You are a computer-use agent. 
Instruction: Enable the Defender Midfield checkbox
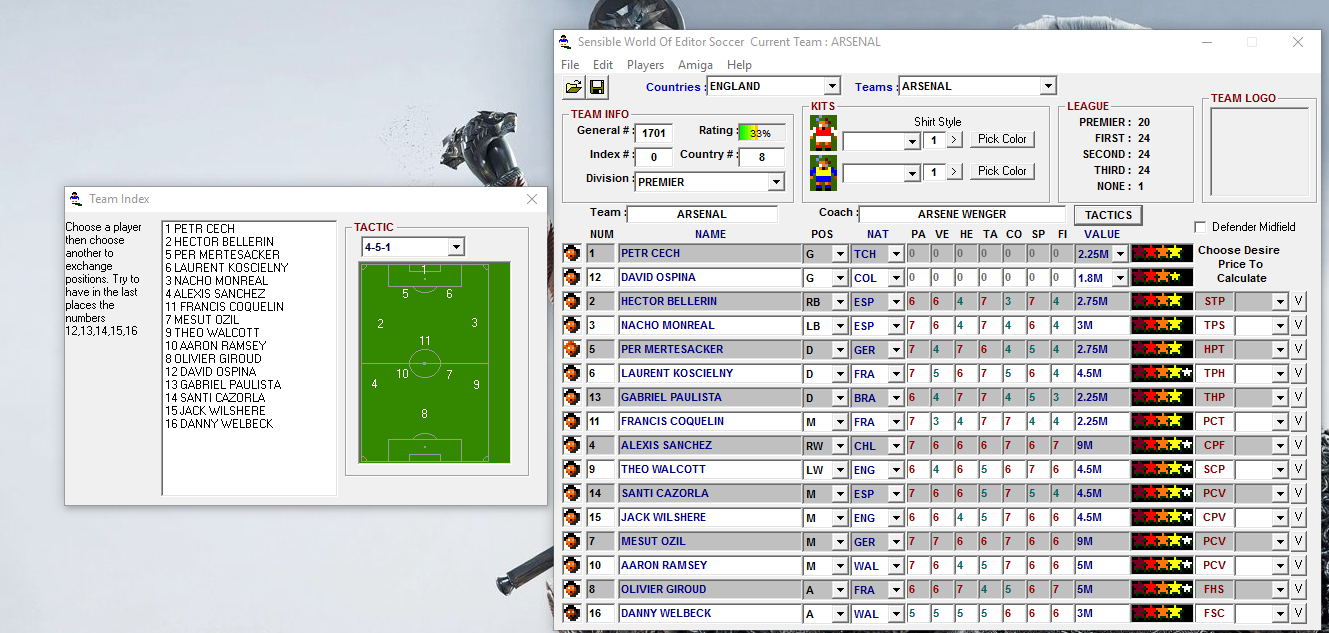pyautogui.click(x=1201, y=227)
